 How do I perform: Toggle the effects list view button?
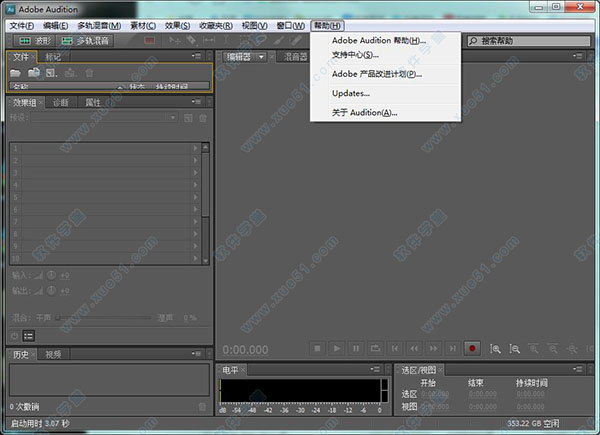tap(28, 336)
